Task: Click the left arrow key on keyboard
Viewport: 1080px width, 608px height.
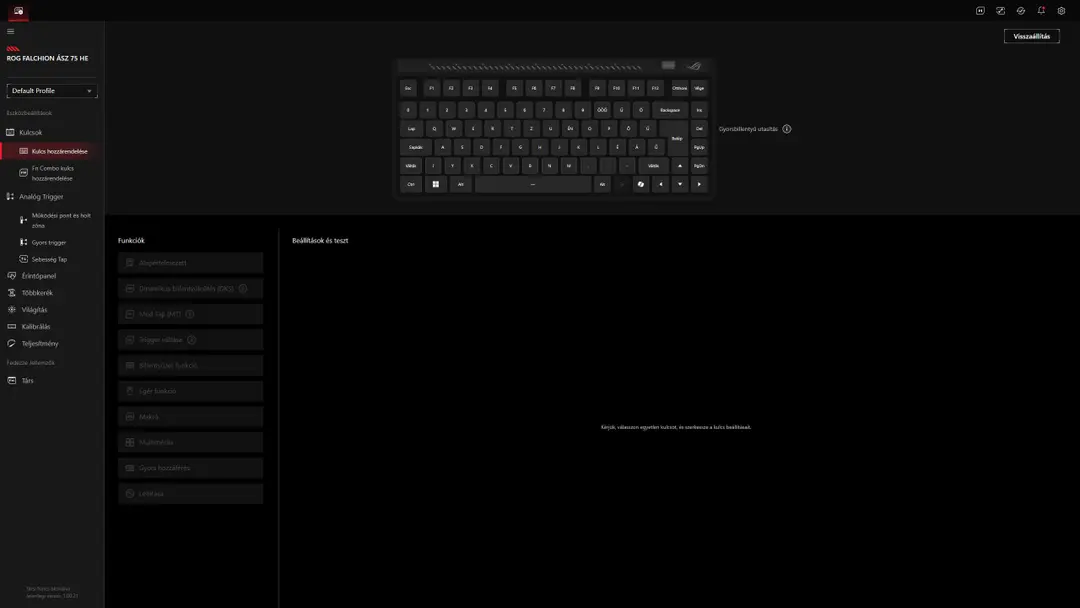Action: tap(661, 185)
